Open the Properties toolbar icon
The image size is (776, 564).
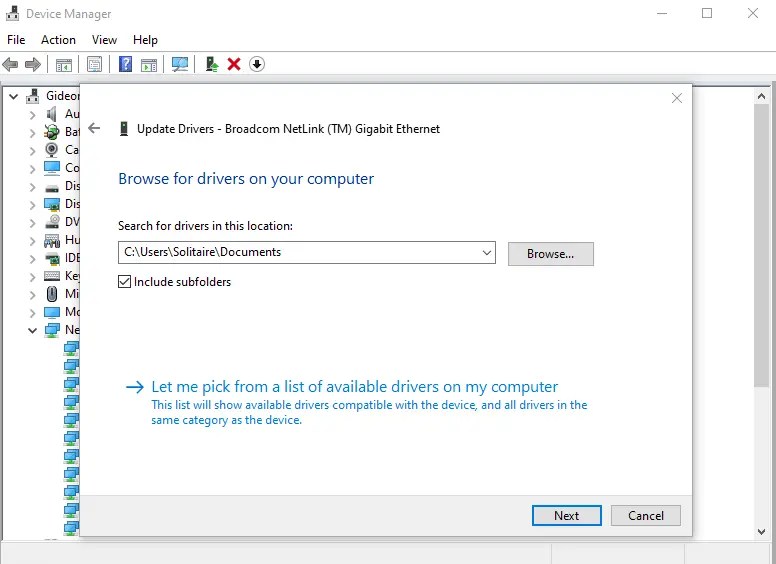(94, 64)
